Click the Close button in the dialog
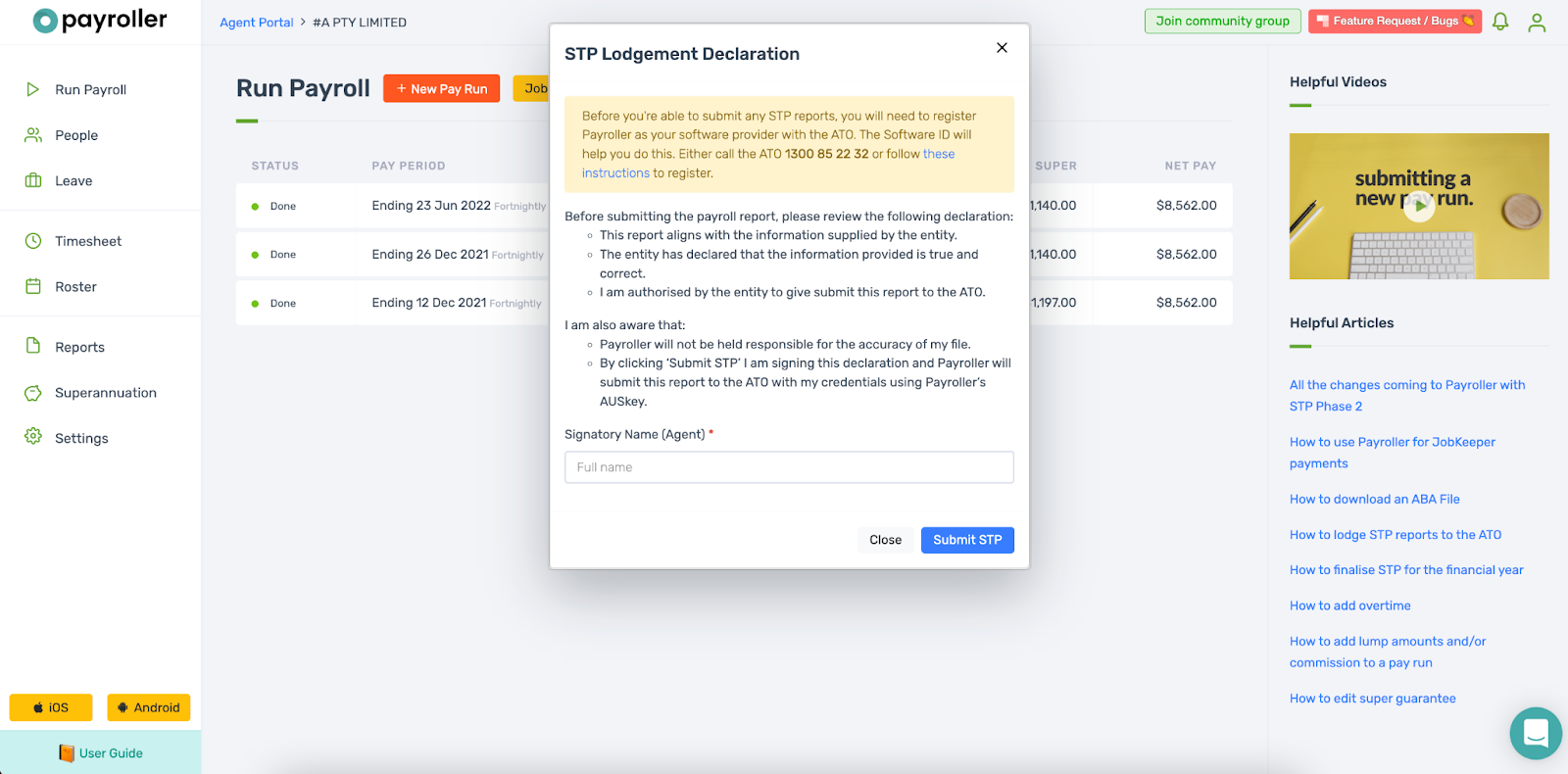 [x=885, y=540]
